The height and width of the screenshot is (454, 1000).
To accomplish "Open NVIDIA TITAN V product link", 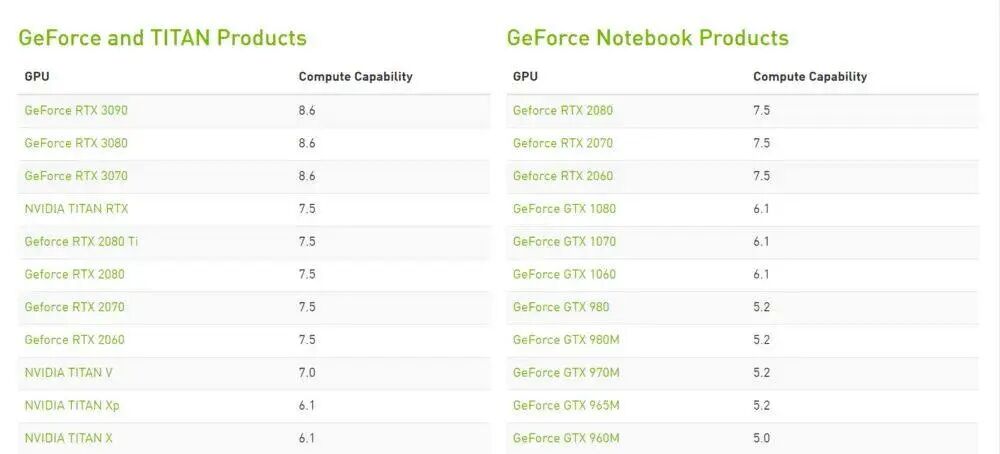I will (68, 372).
